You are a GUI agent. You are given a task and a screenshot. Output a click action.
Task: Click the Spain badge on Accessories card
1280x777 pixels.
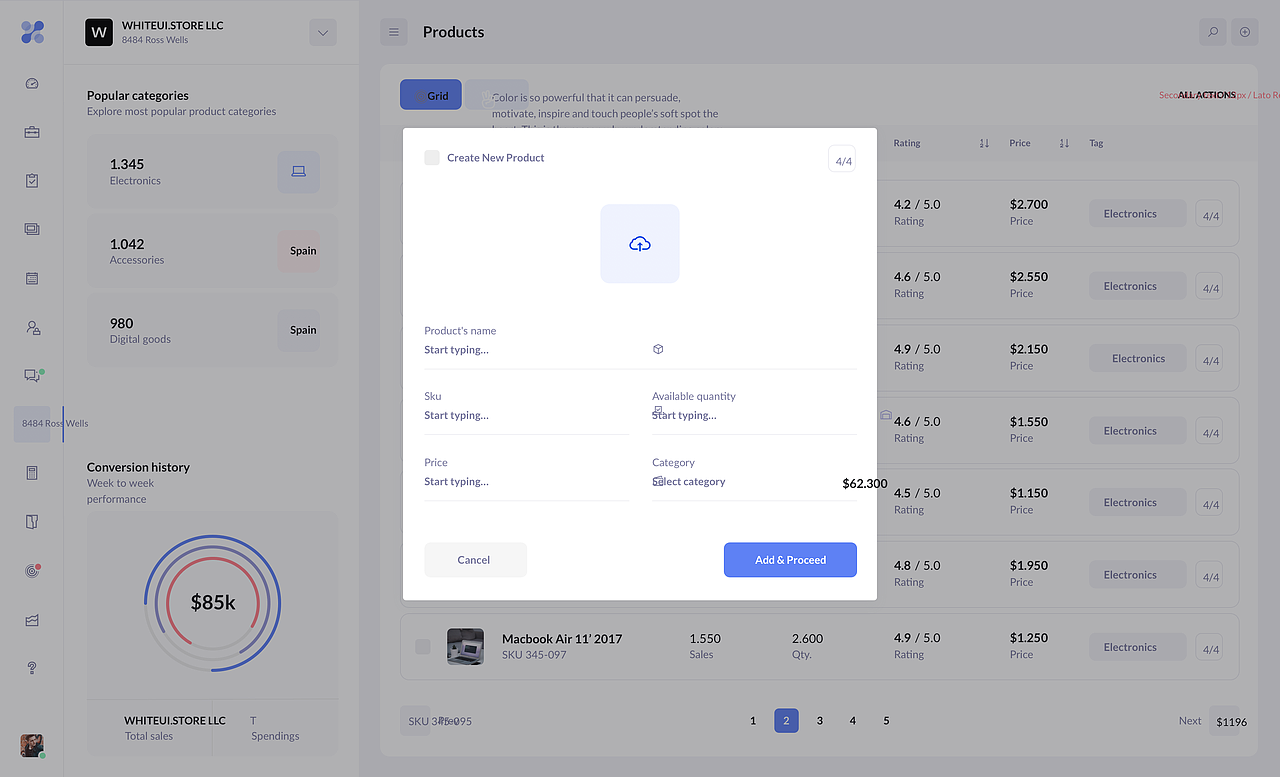tap(298, 251)
